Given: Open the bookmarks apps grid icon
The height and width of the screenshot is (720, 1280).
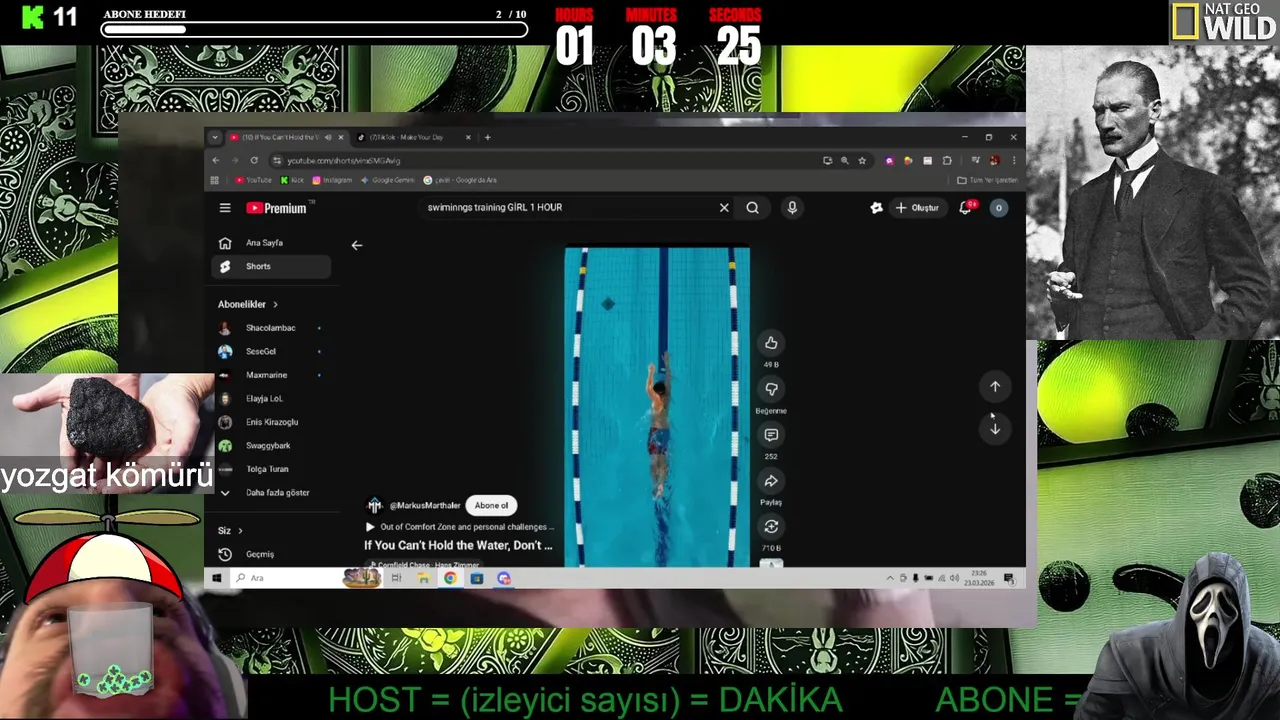Looking at the screenshot, I should pyautogui.click(x=214, y=180).
